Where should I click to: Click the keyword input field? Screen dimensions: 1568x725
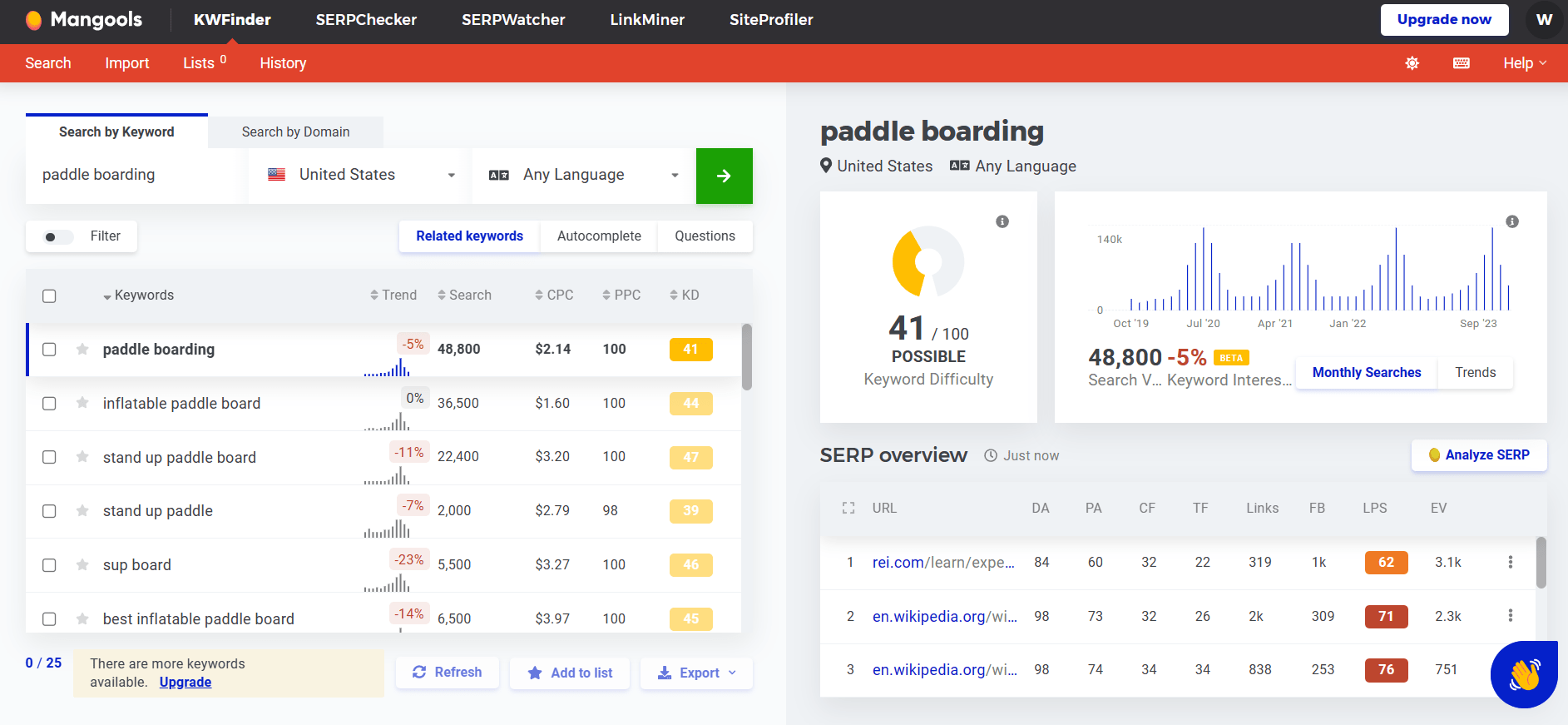click(136, 176)
